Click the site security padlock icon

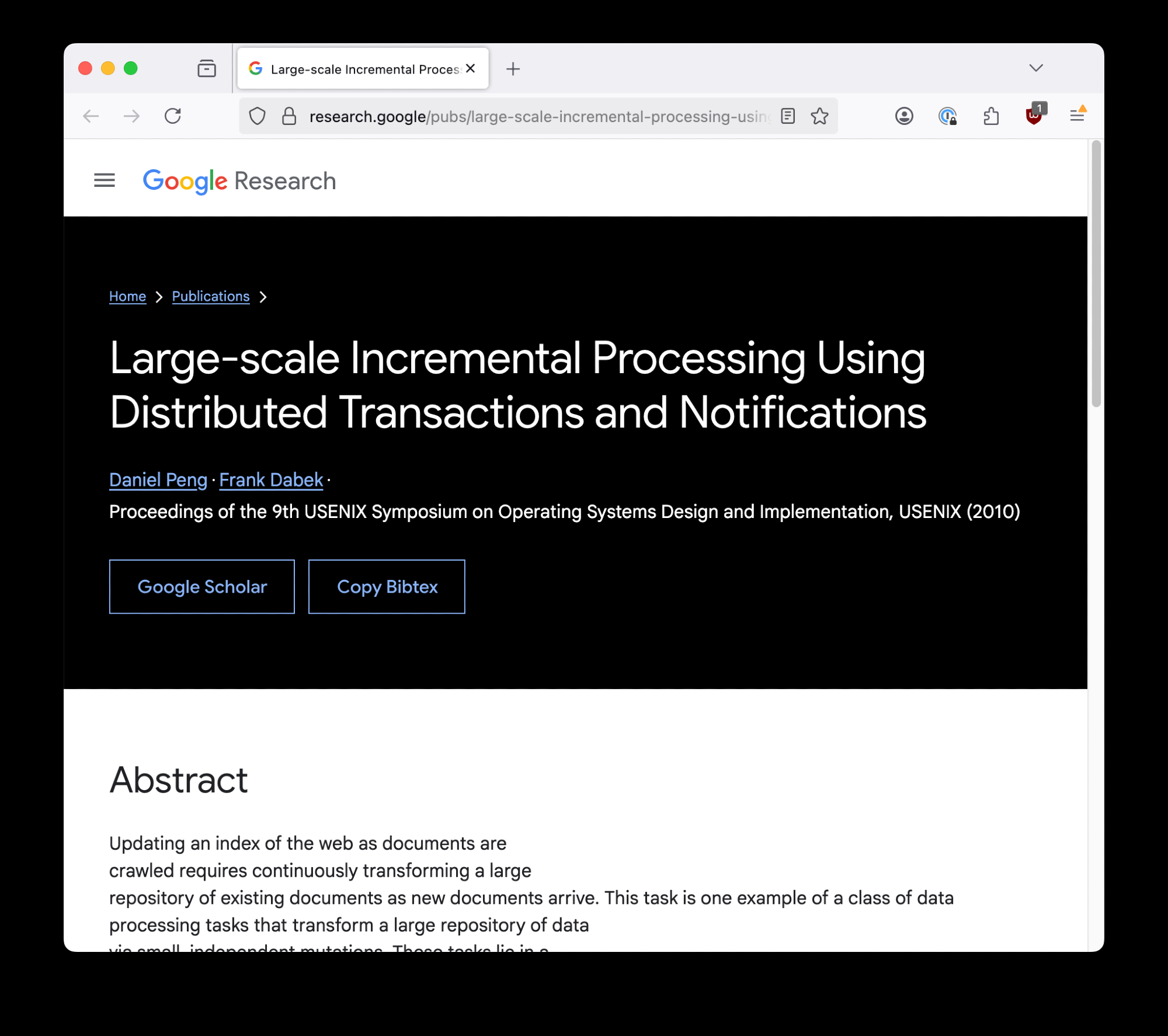pyautogui.click(x=289, y=116)
